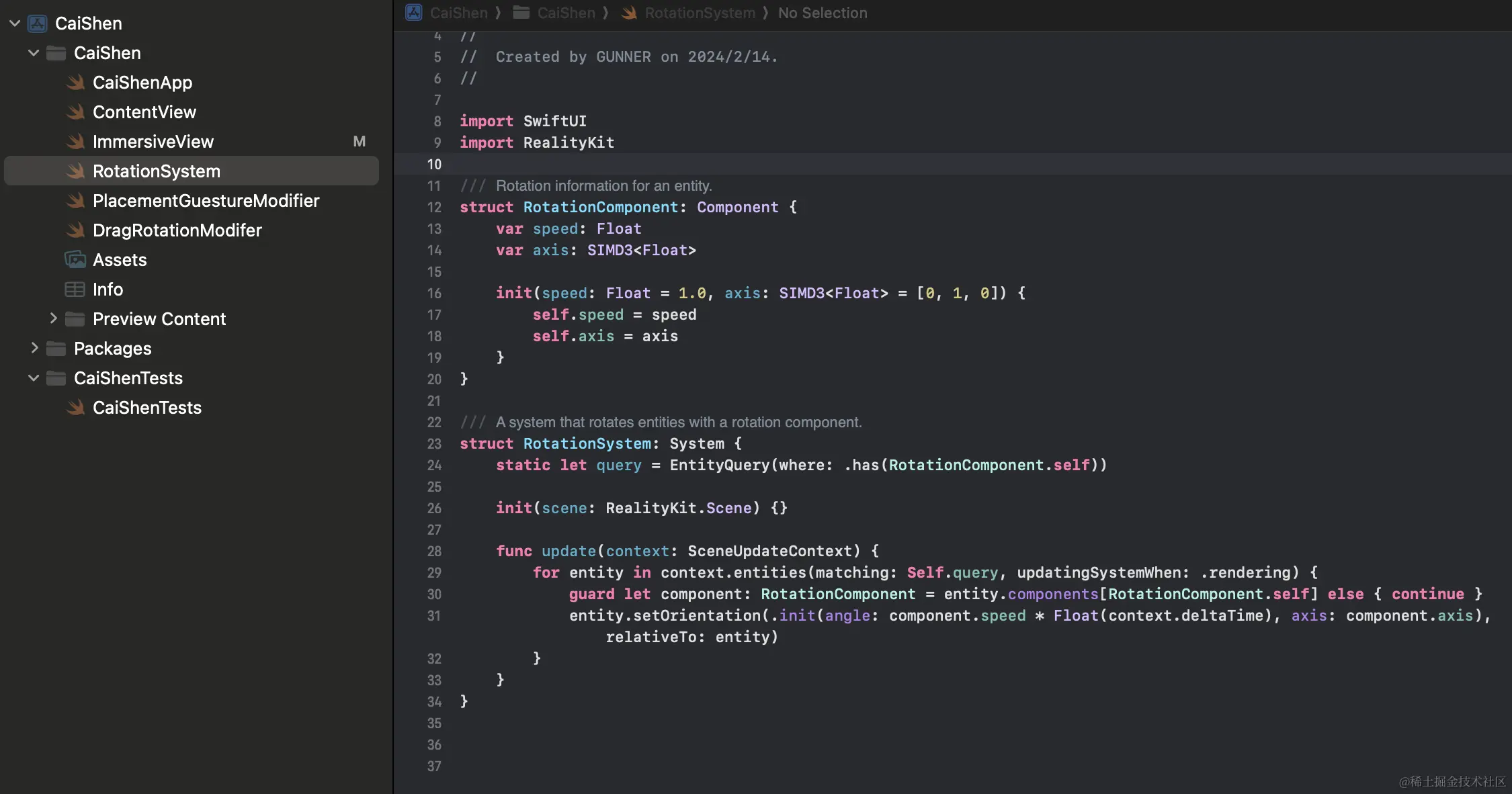Viewport: 1512px width, 794px height.
Task: Click the Swift icon in the breadcrumb bar
Action: 629,13
